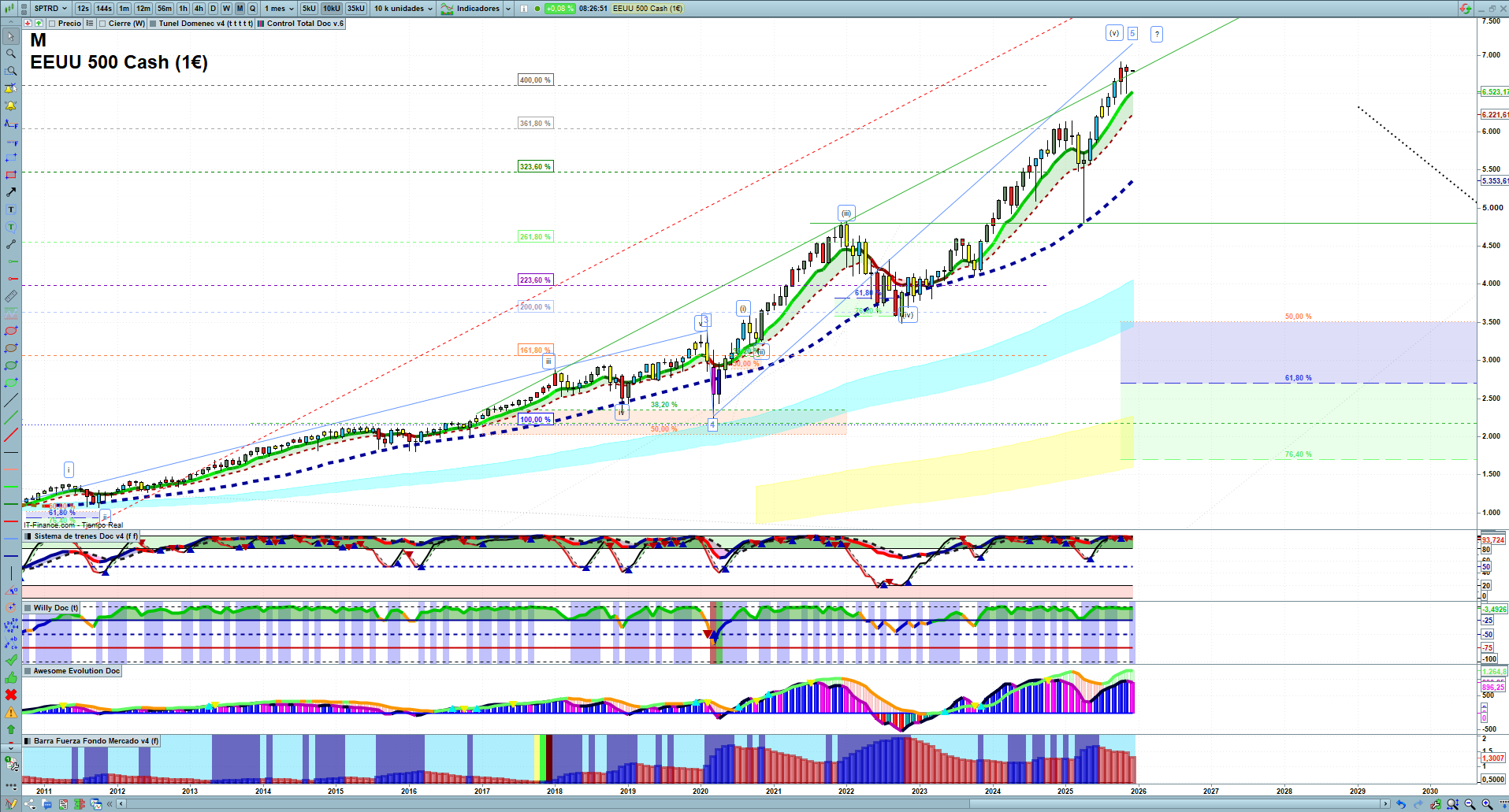Click the 35kU units button
This screenshot has width=1509, height=812.
(356, 9)
